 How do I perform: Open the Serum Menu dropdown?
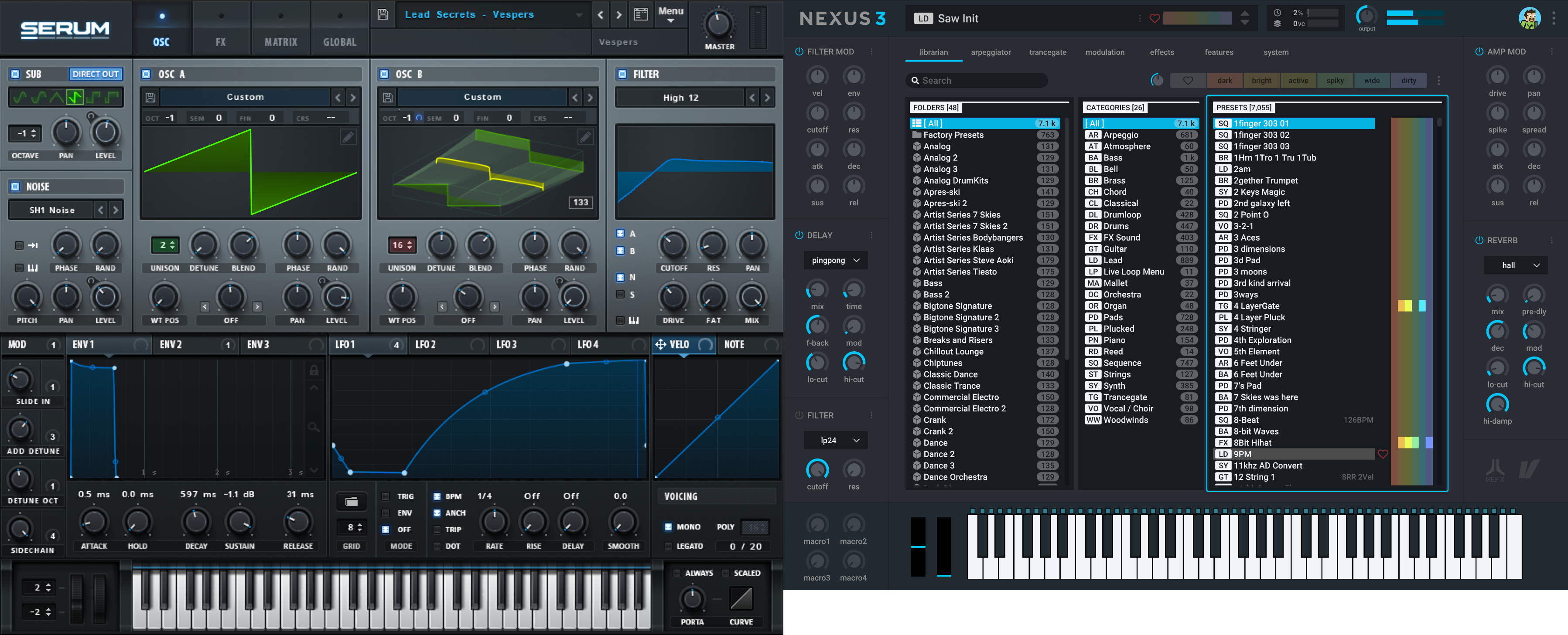[x=671, y=14]
